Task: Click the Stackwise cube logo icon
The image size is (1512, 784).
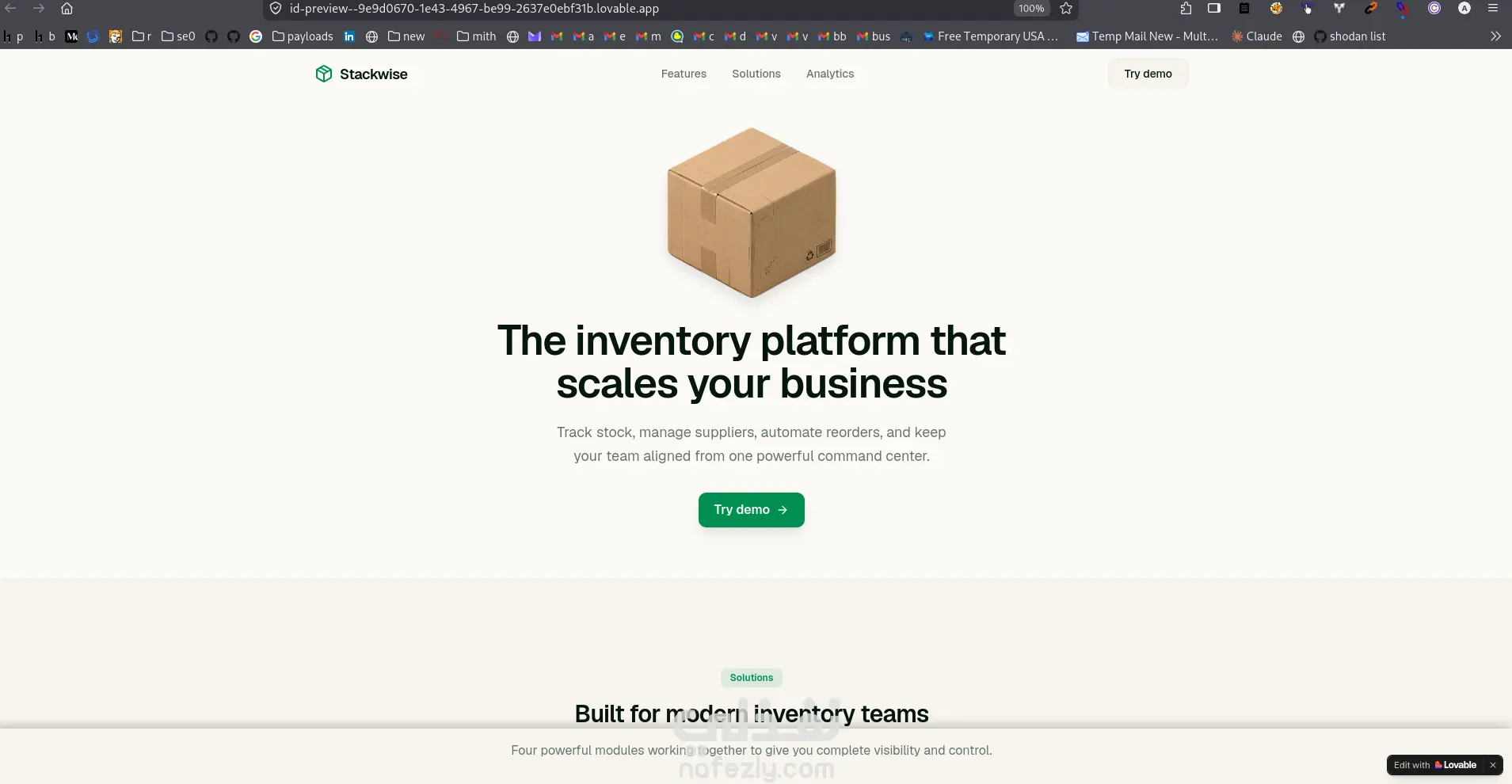Action: tap(324, 74)
